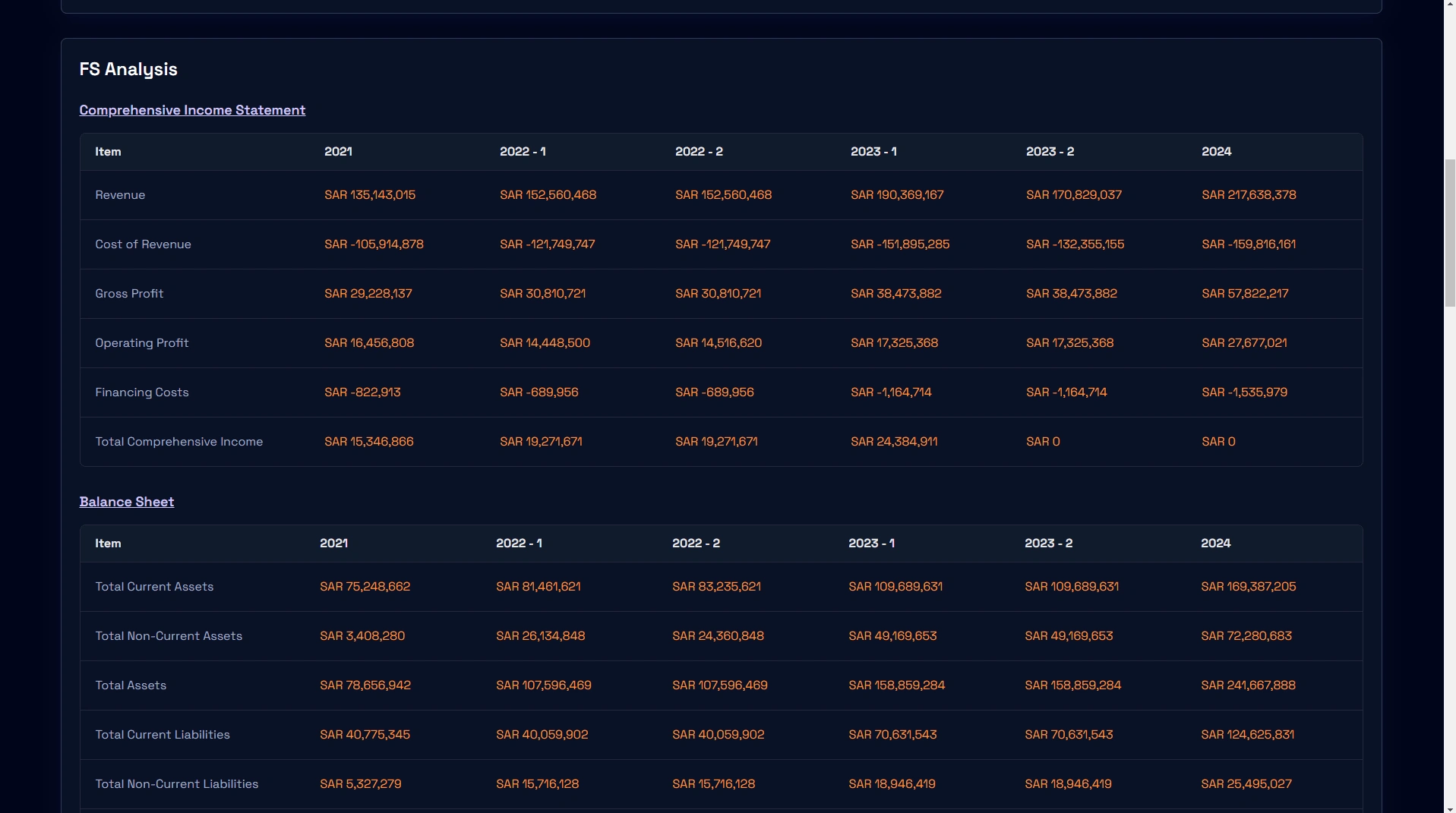Click comprehensive income value SAR 24,384,911
The image size is (1456, 813).
[894, 442]
